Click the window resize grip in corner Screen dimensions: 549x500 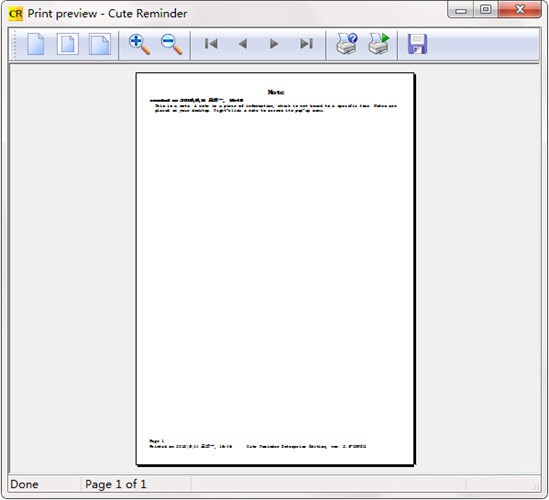coord(536,486)
